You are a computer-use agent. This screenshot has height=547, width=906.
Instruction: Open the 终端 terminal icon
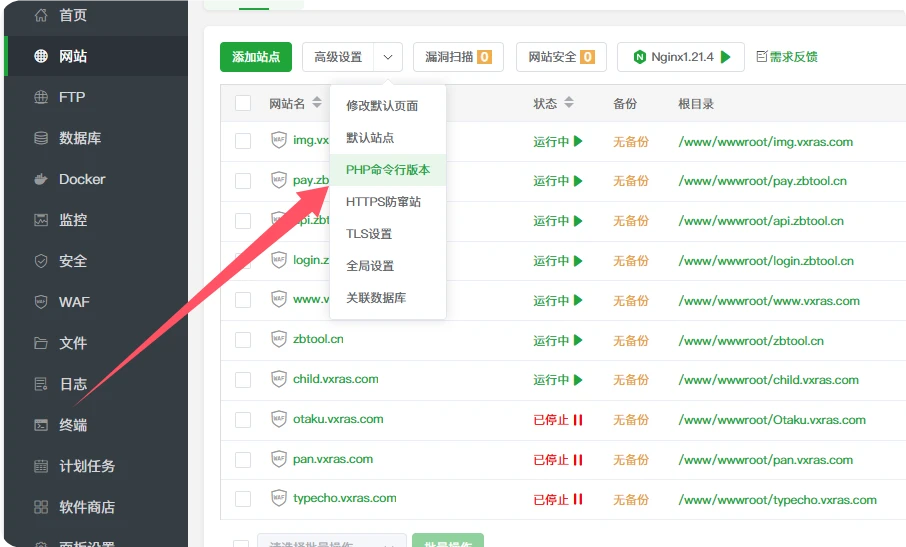pyautogui.click(x=41, y=425)
